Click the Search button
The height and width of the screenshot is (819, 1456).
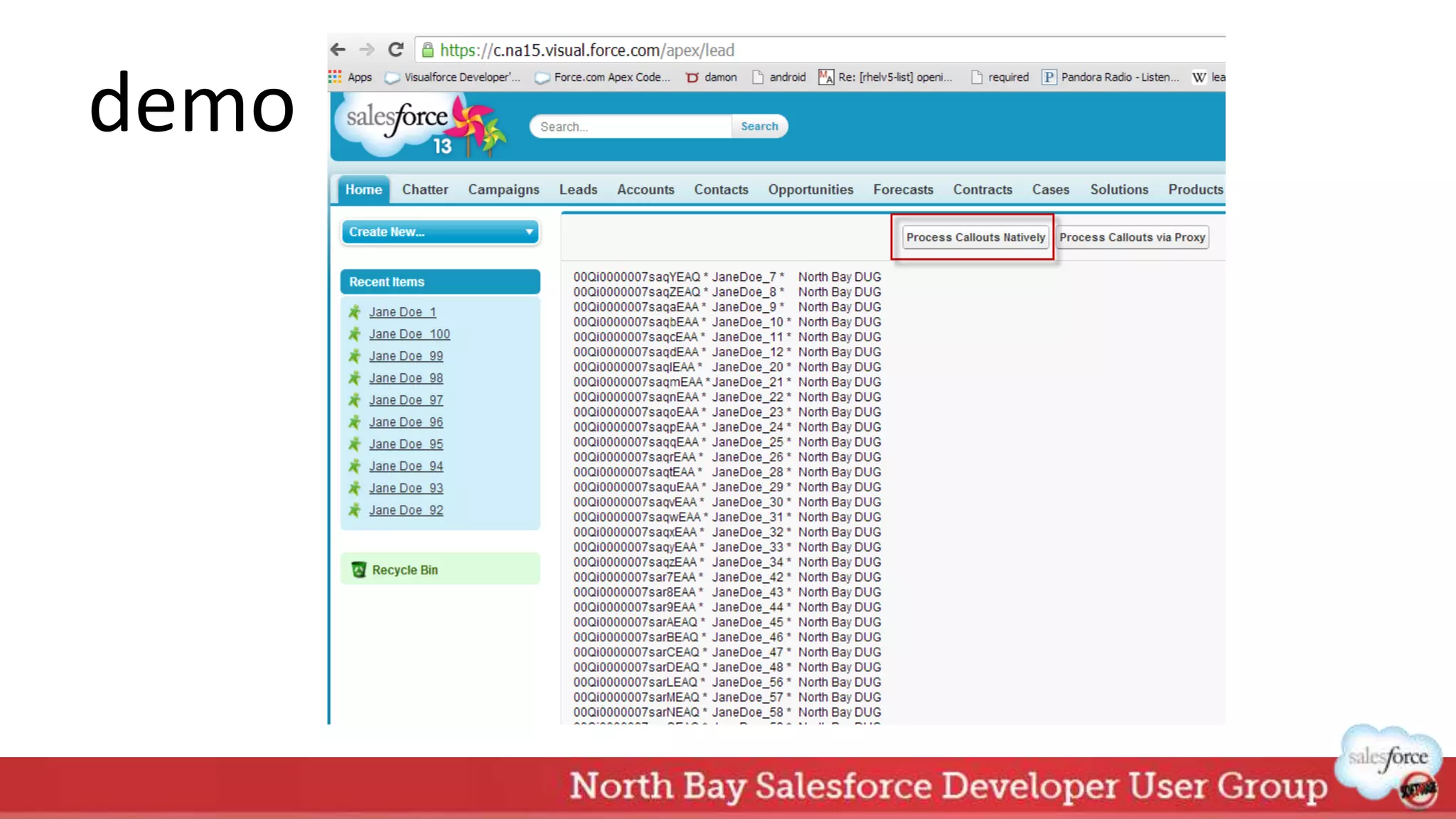(x=759, y=127)
